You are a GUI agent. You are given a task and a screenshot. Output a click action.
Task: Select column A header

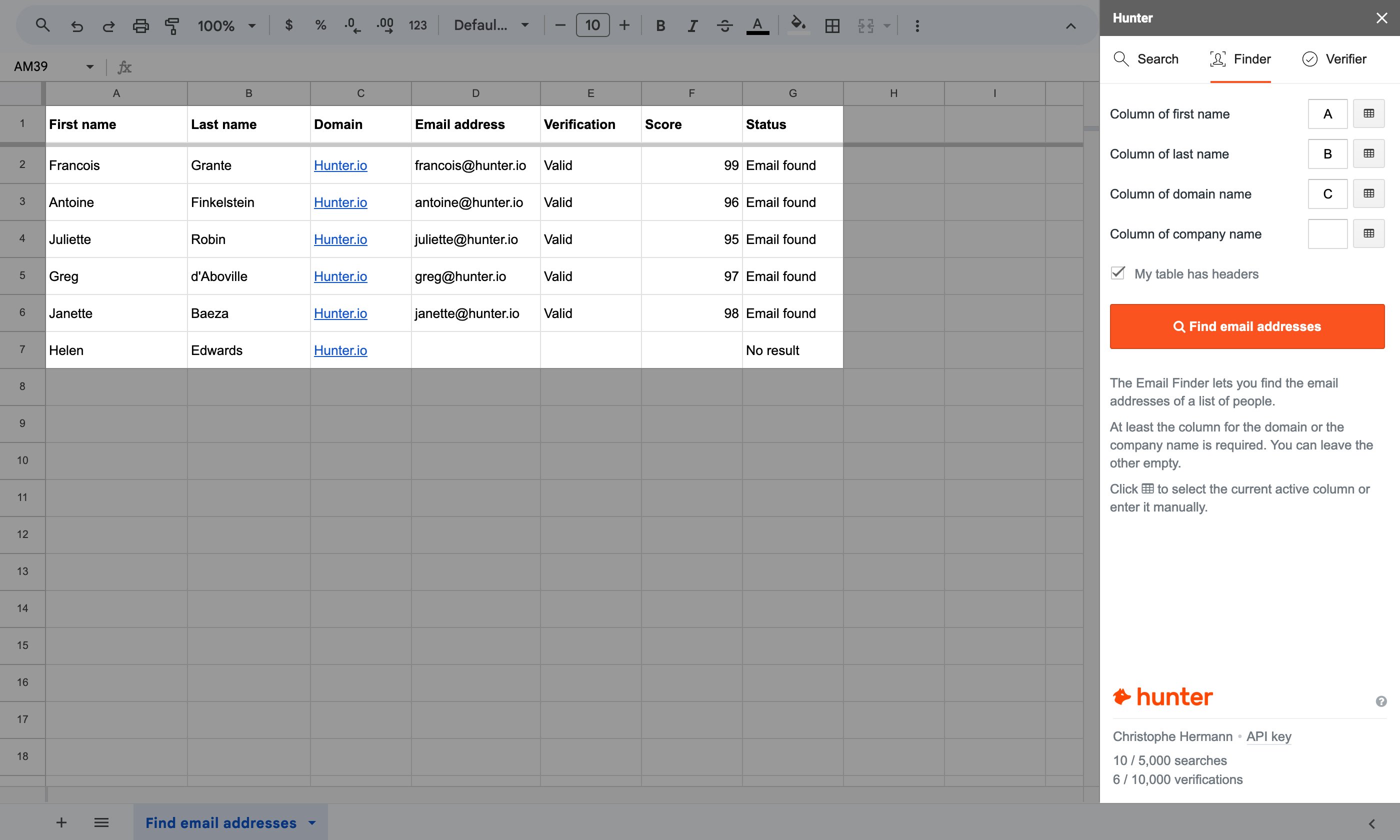(x=116, y=93)
